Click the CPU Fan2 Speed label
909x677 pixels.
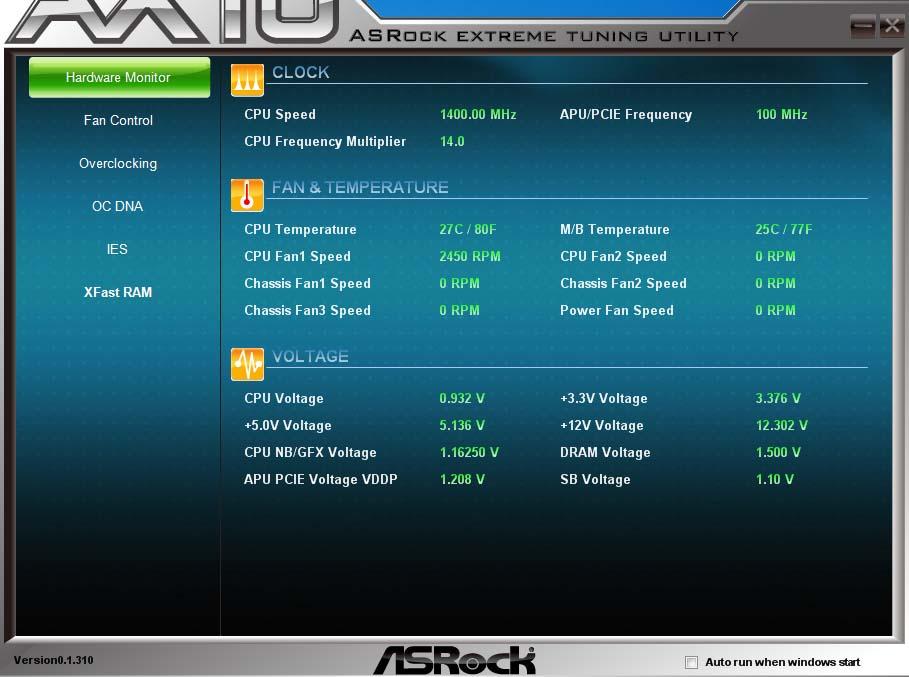613,256
